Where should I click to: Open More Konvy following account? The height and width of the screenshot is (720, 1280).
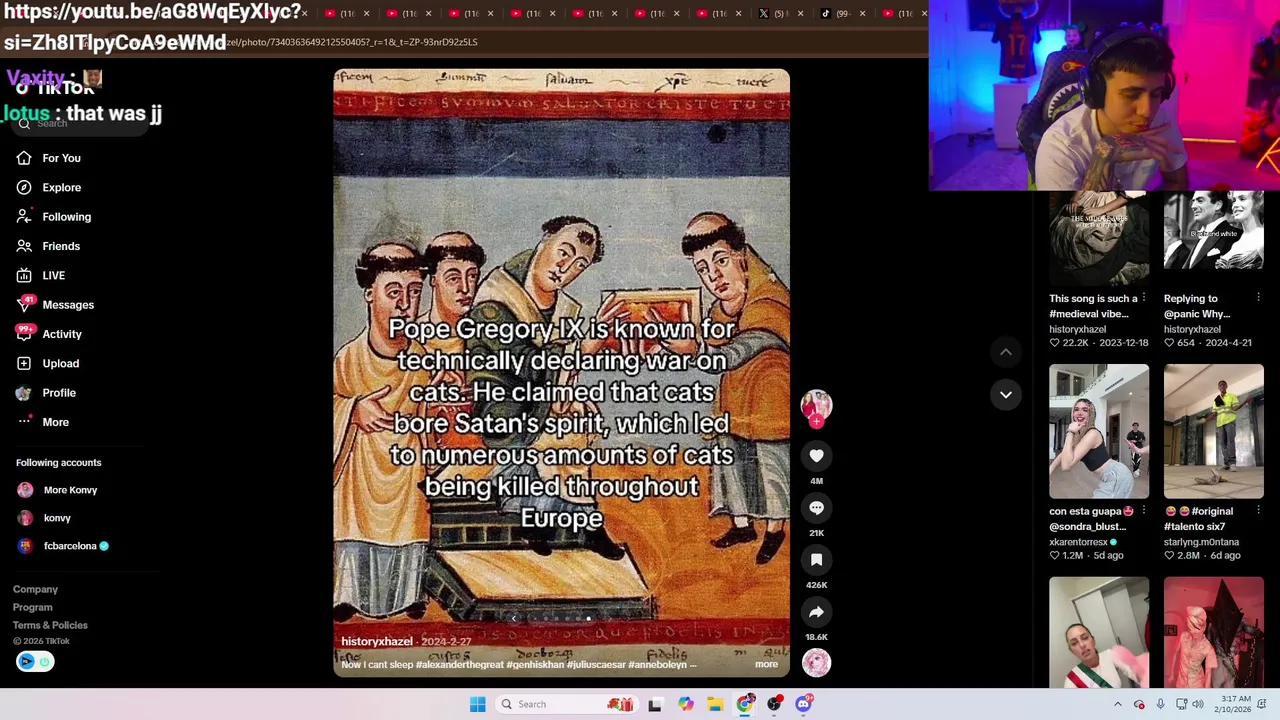(58, 490)
